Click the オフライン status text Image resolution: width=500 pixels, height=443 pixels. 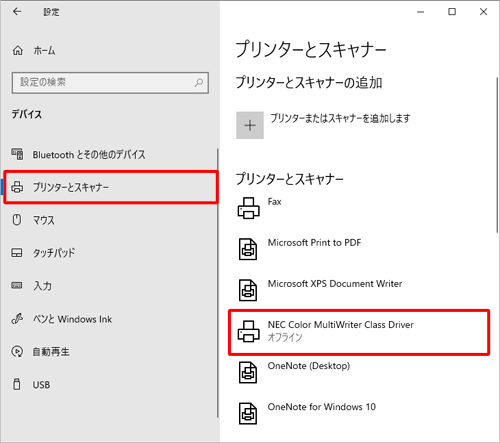(x=285, y=337)
